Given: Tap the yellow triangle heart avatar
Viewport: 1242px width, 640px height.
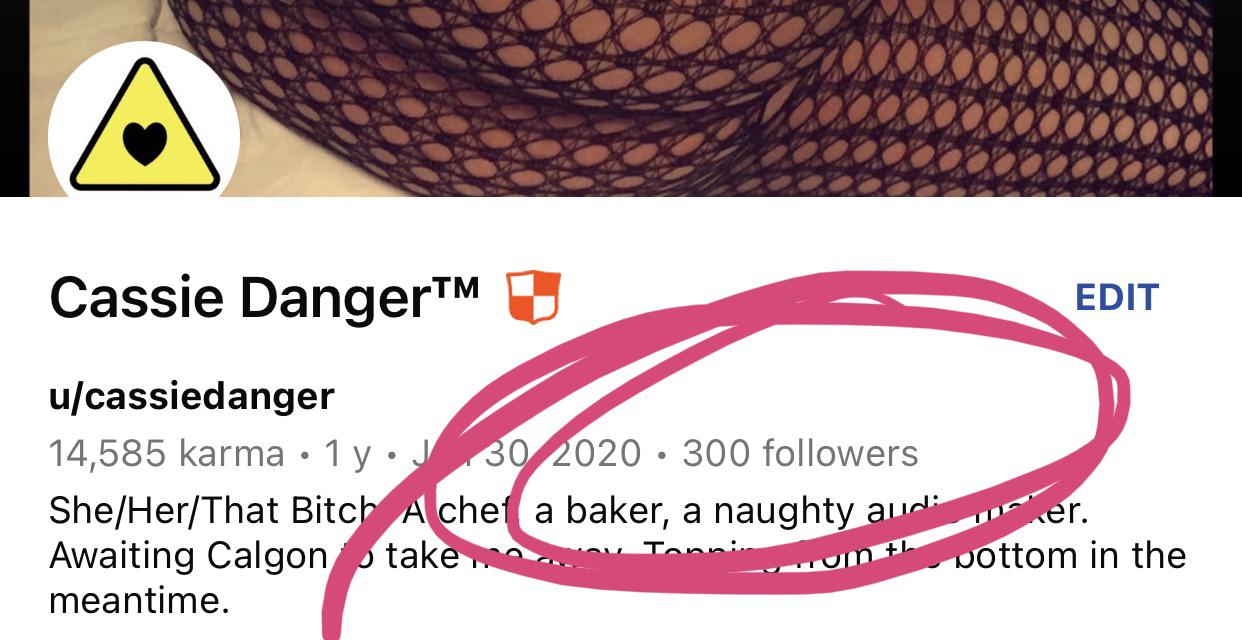Looking at the screenshot, I should (x=144, y=123).
